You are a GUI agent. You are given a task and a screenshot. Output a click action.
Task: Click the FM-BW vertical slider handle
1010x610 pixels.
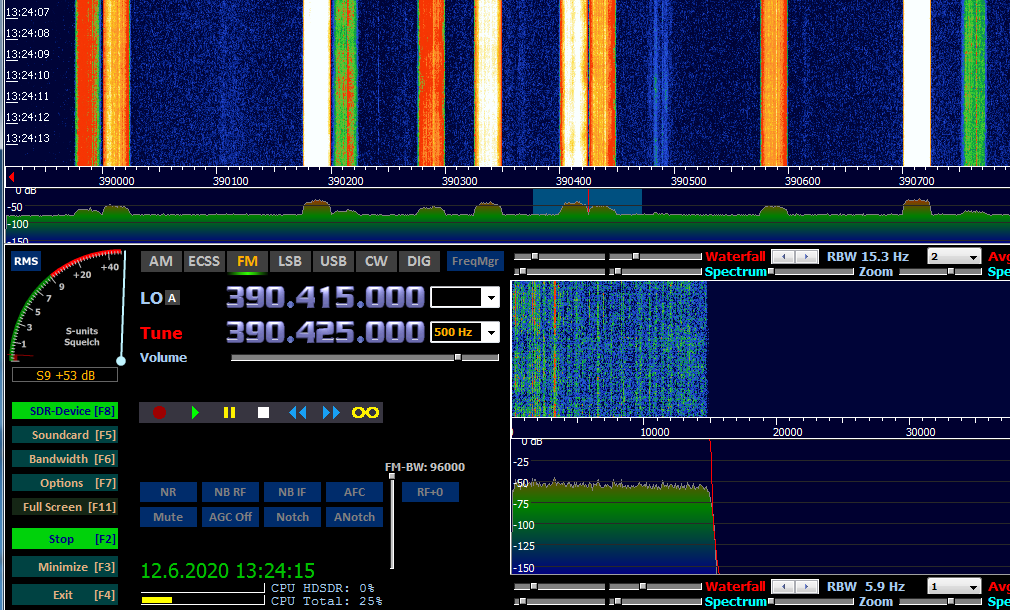pos(392,477)
